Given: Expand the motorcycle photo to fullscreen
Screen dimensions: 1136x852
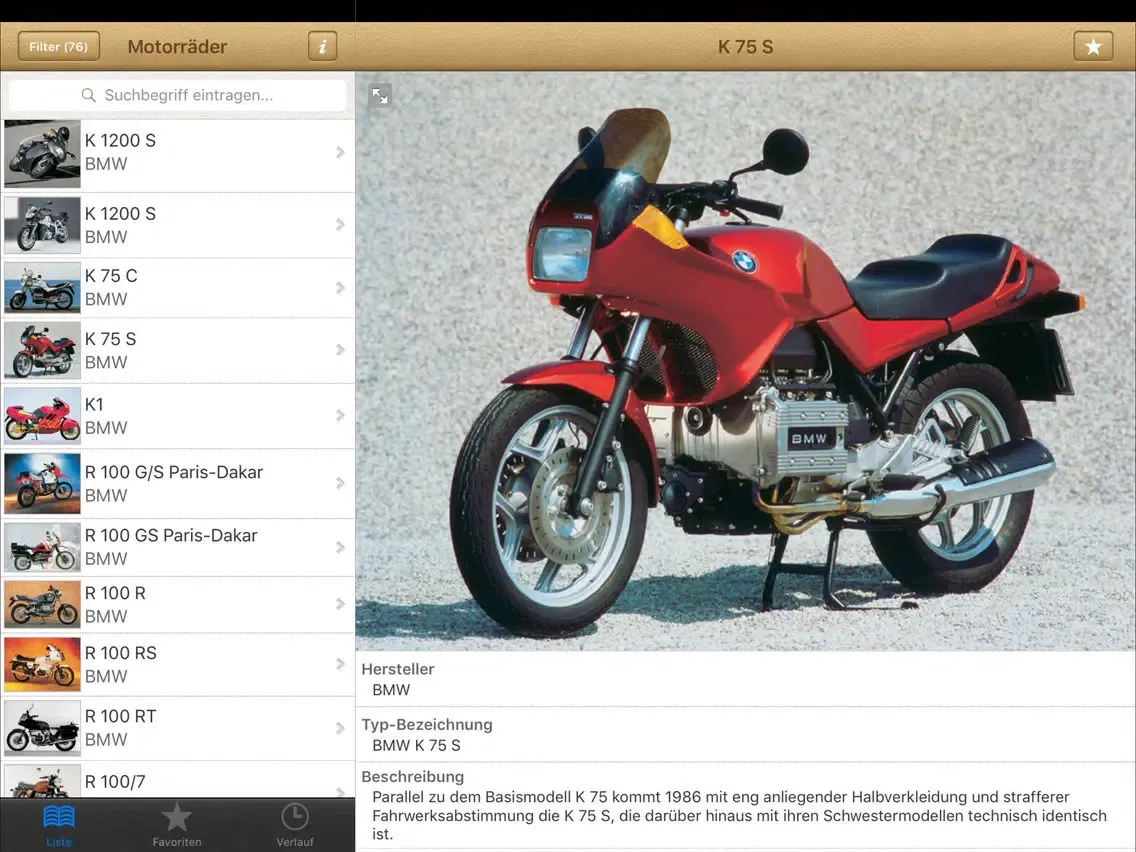Looking at the screenshot, I should (x=380, y=95).
